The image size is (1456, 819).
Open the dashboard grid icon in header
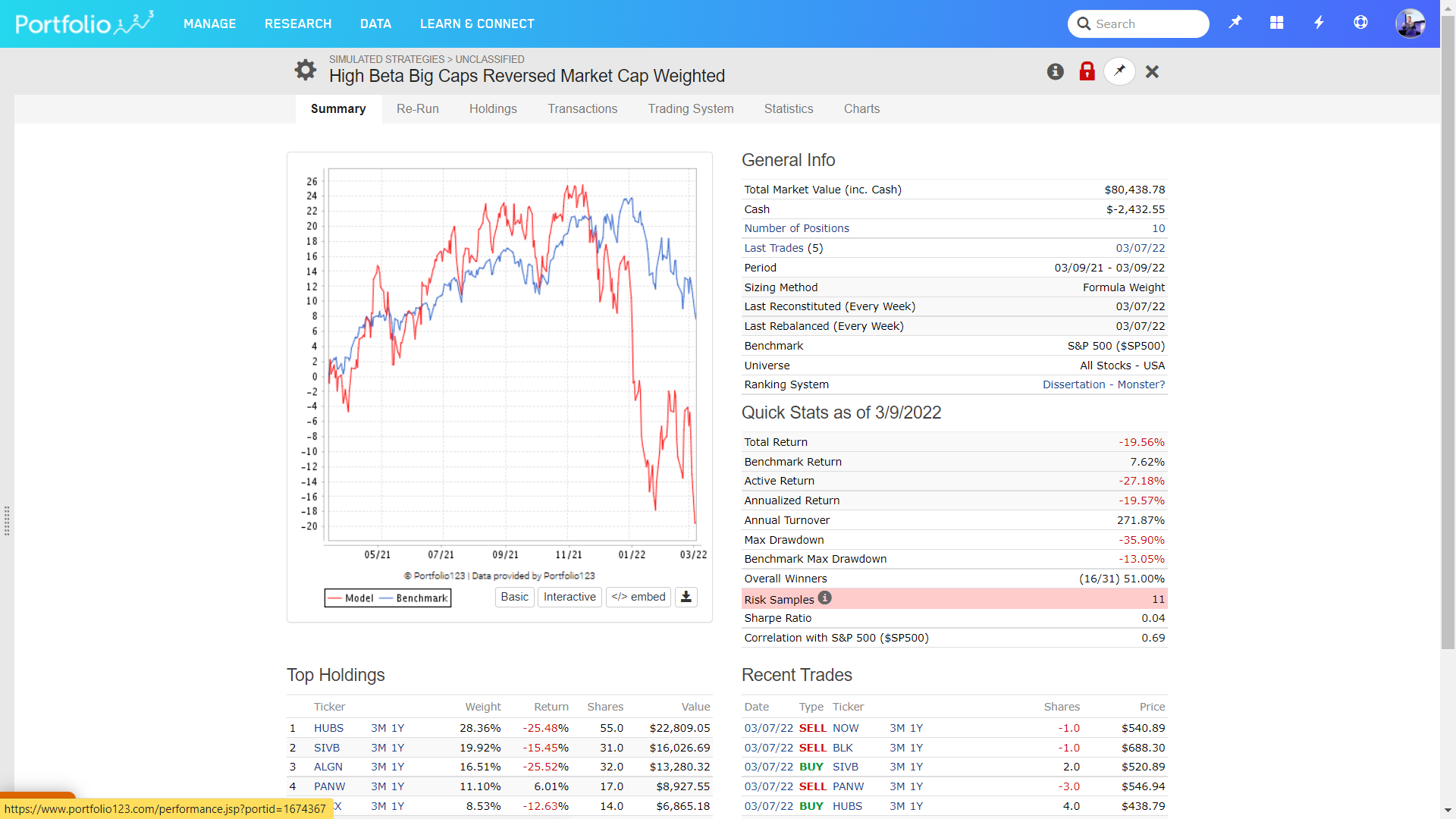pyautogui.click(x=1277, y=23)
